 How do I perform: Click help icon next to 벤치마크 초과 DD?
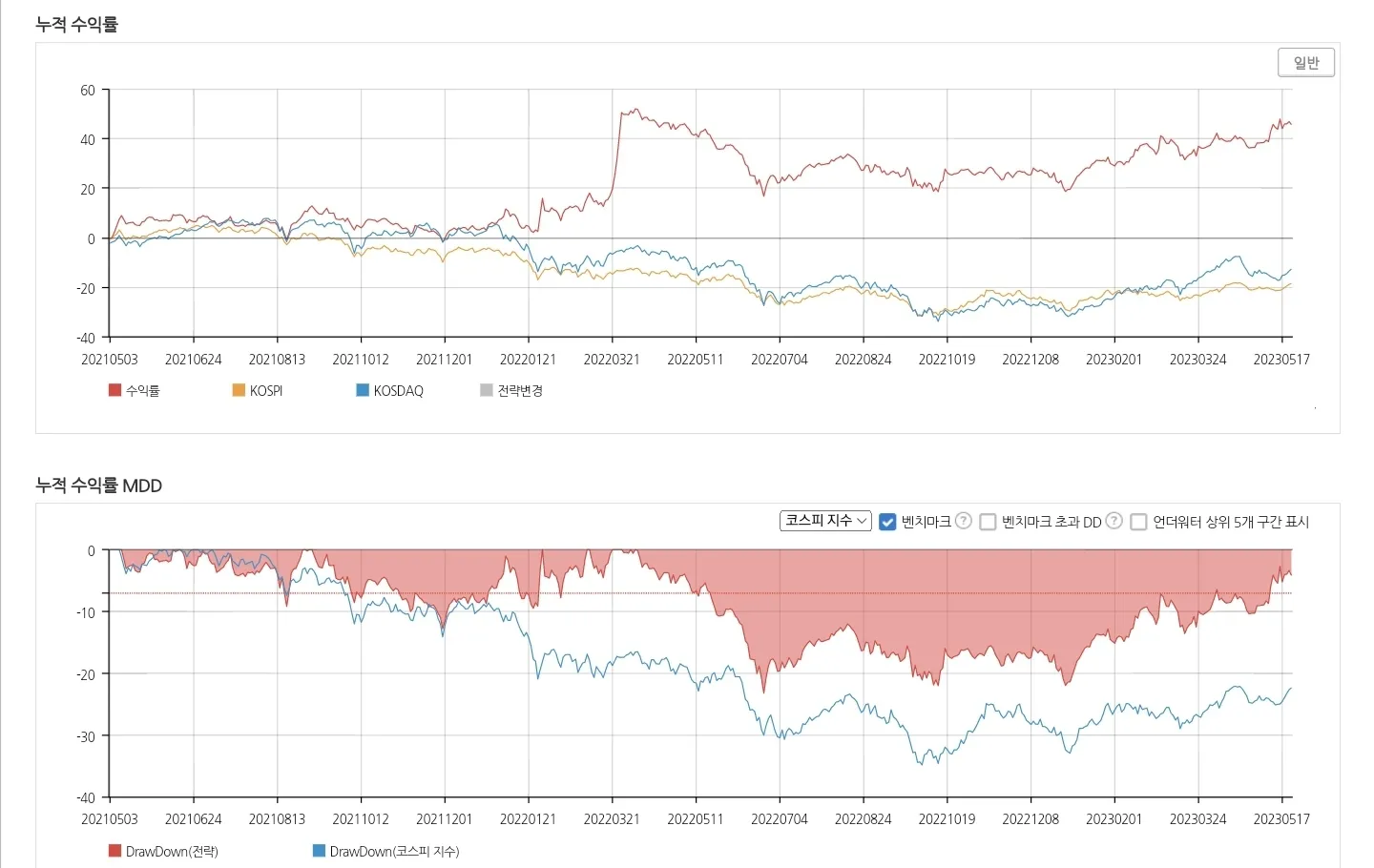(1114, 521)
